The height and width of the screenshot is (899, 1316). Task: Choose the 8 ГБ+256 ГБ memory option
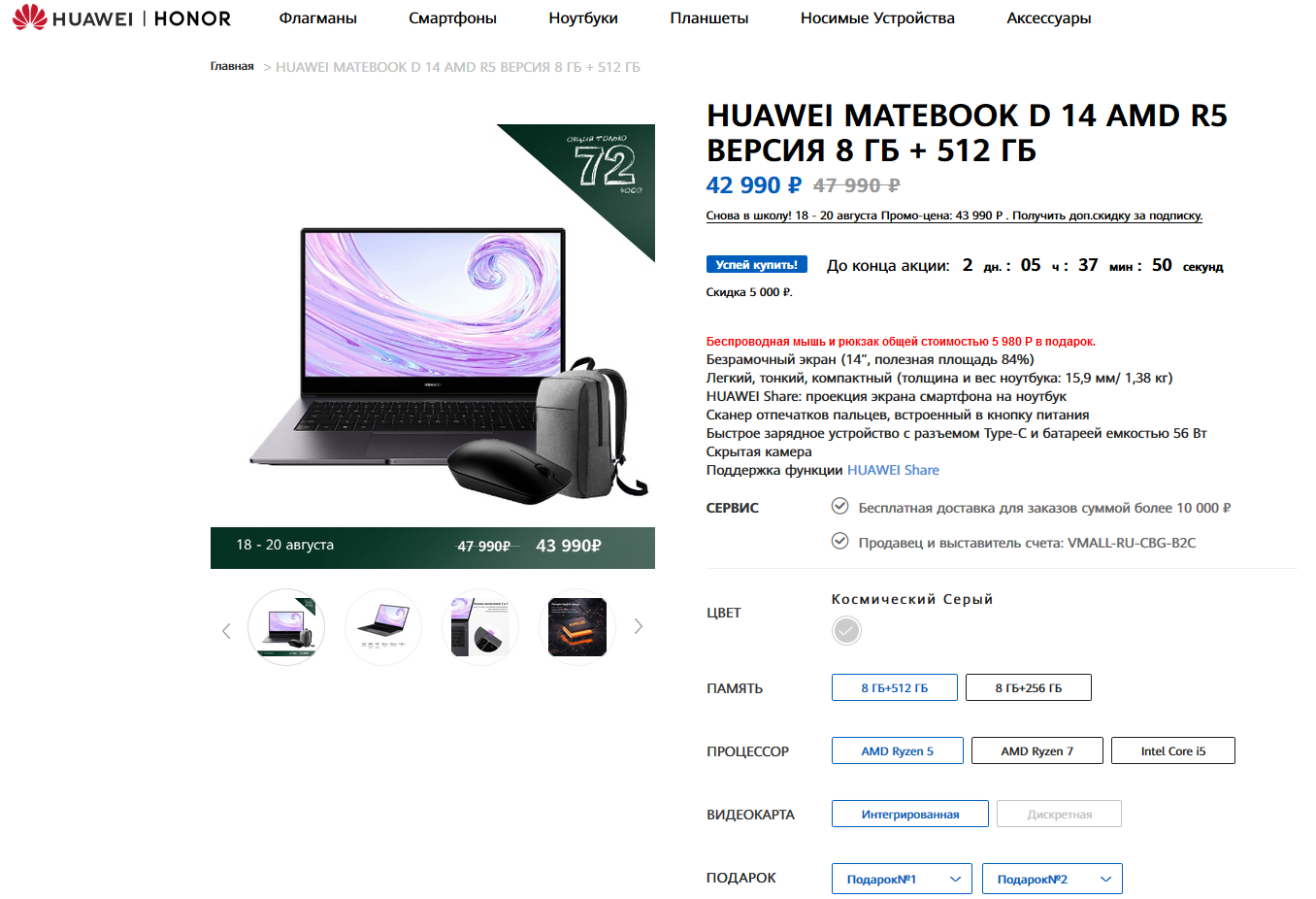[1029, 687]
